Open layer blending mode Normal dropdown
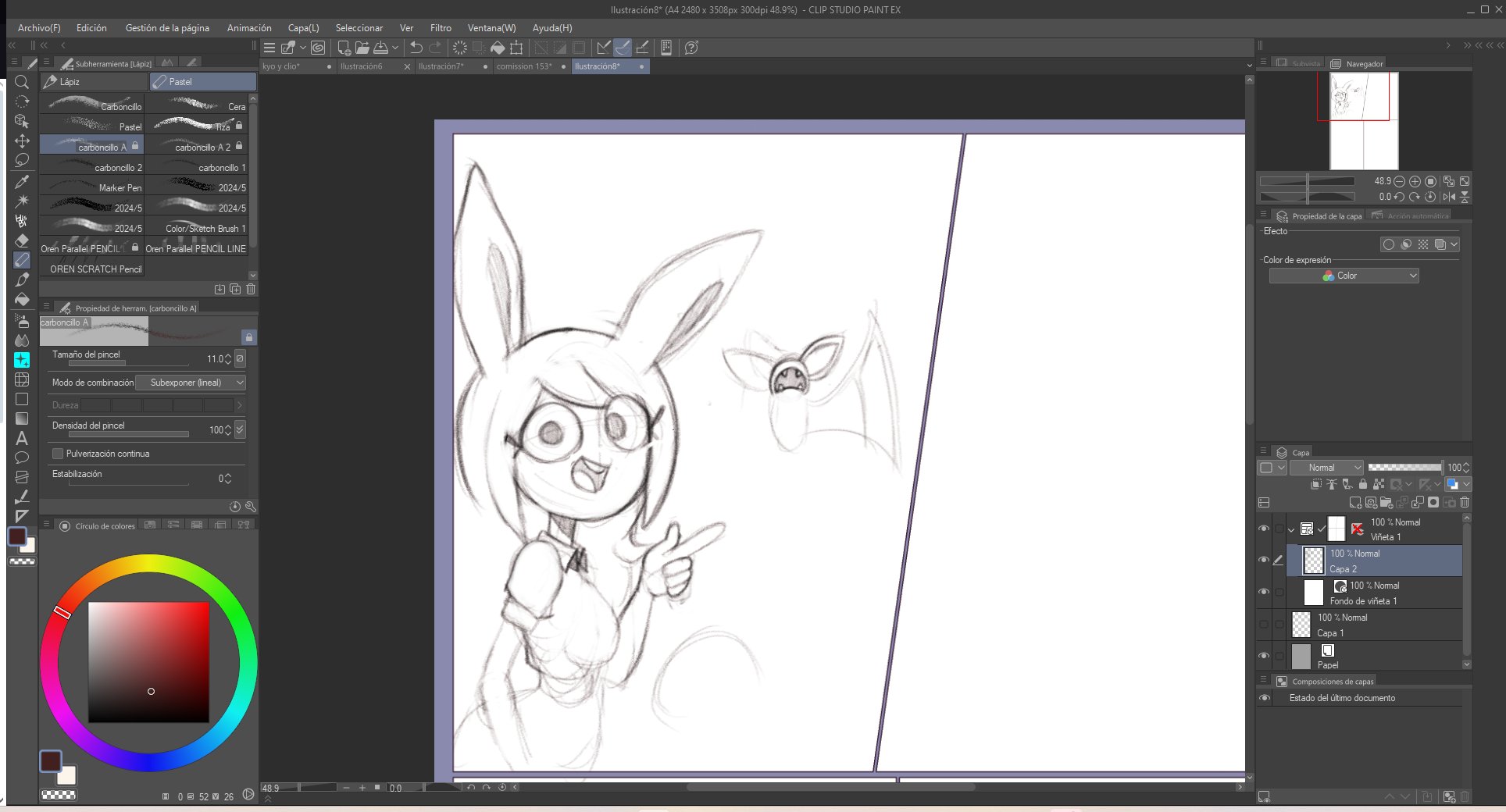 click(1326, 468)
